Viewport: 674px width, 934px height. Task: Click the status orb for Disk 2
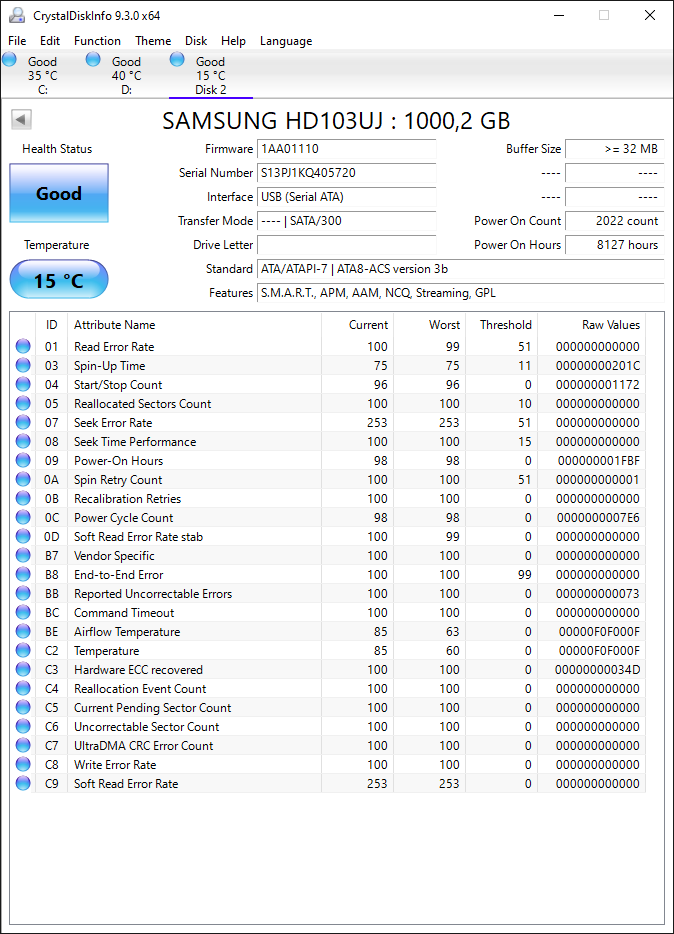pos(177,59)
